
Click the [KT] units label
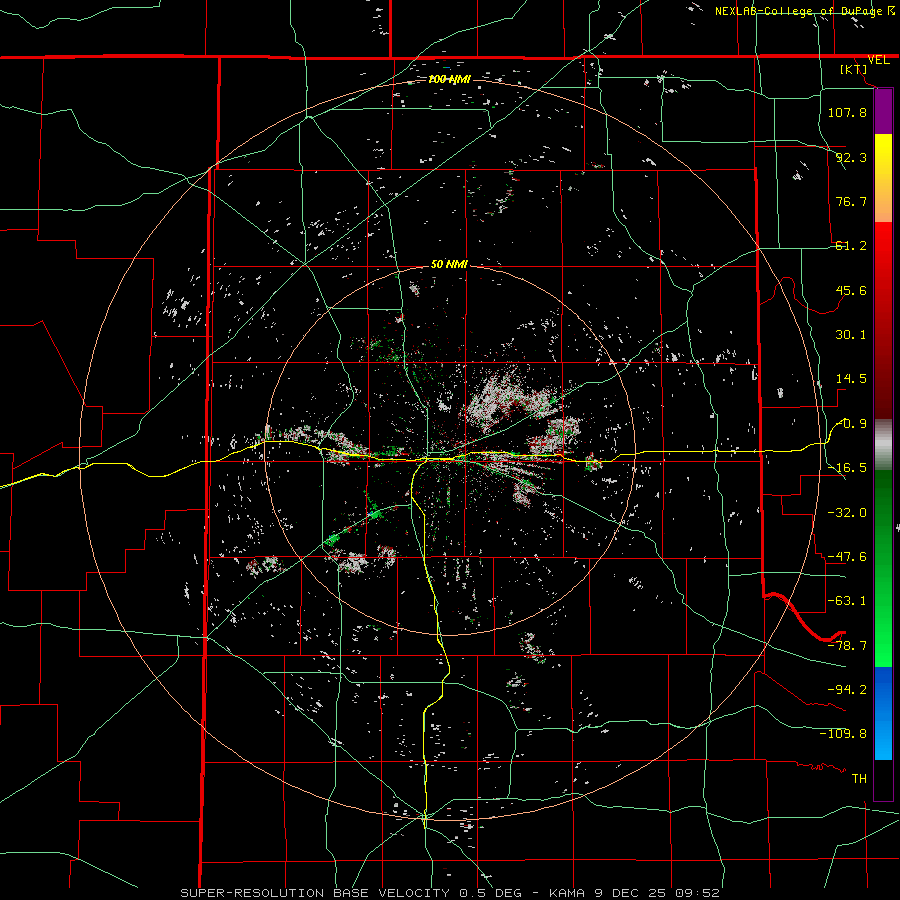[854, 69]
